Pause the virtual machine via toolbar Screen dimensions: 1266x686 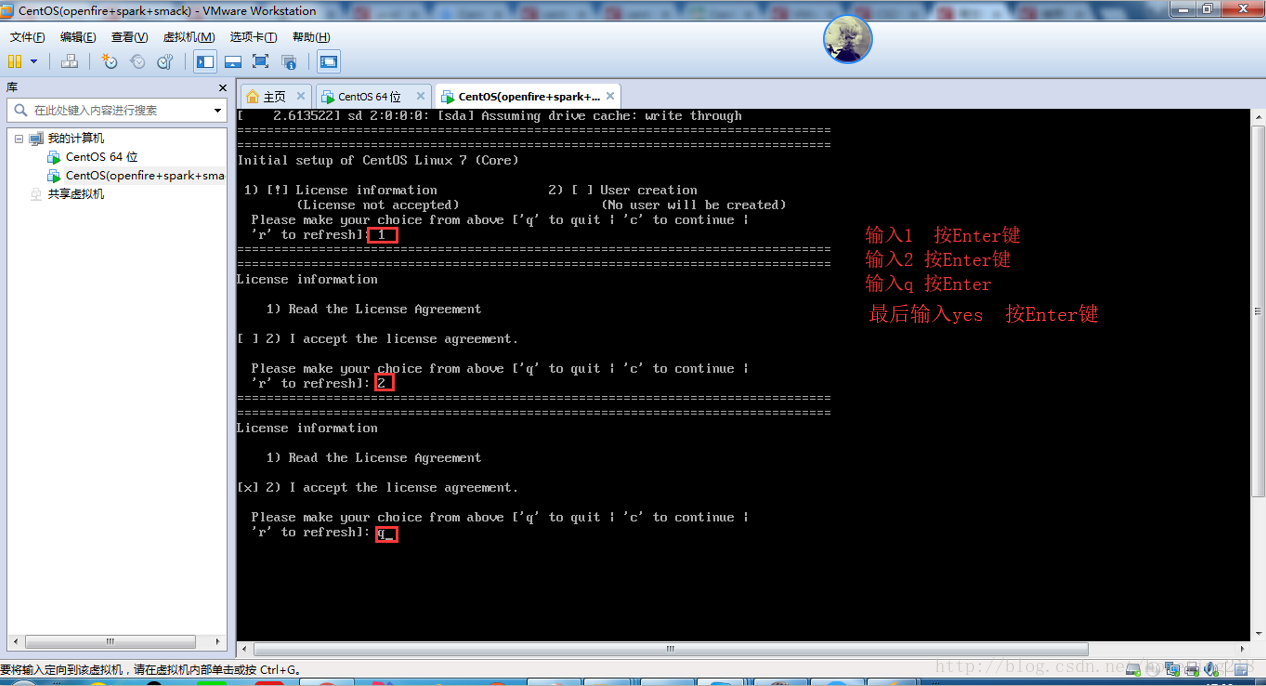tap(15, 62)
